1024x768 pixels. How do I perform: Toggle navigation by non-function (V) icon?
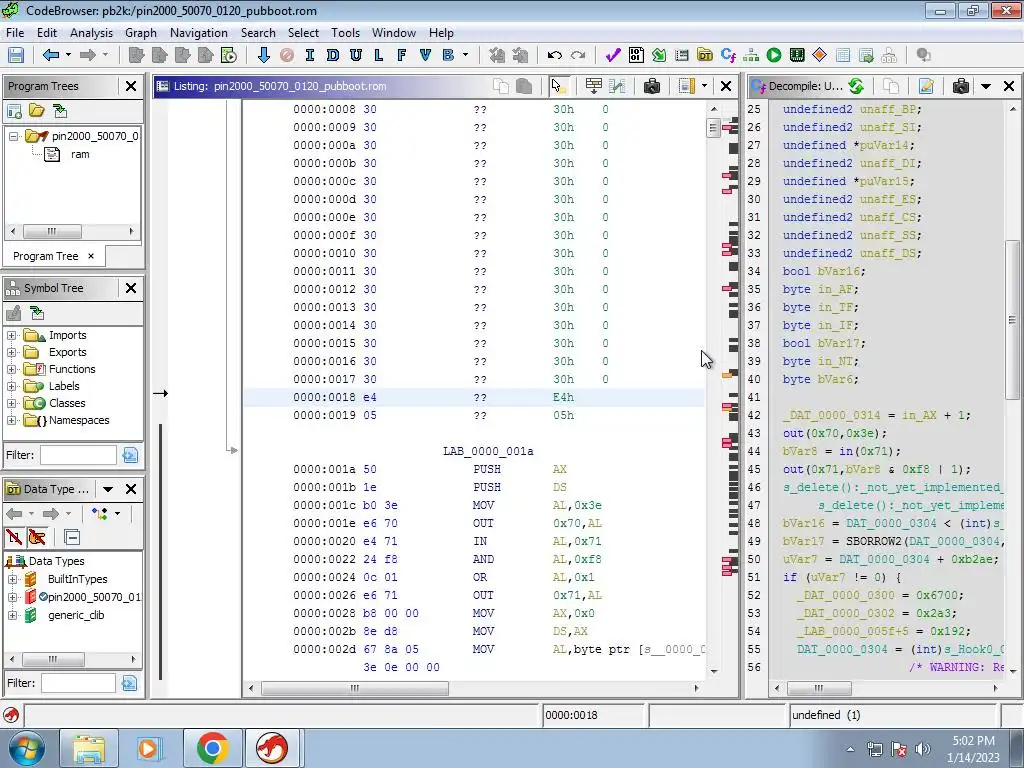[x=425, y=56]
